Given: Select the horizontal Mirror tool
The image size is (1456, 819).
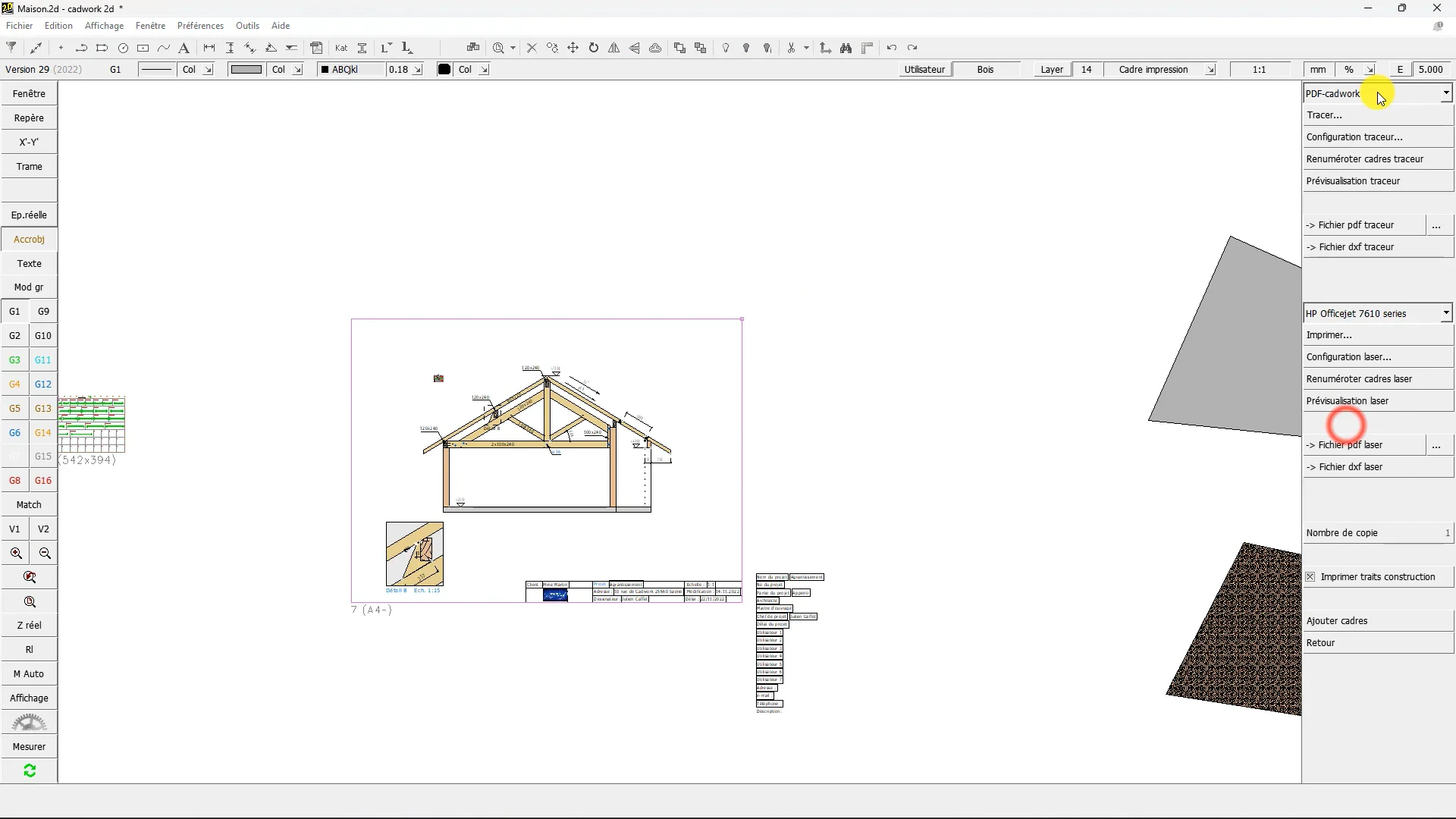Looking at the screenshot, I should pyautogui.click(x=614, y=48).
